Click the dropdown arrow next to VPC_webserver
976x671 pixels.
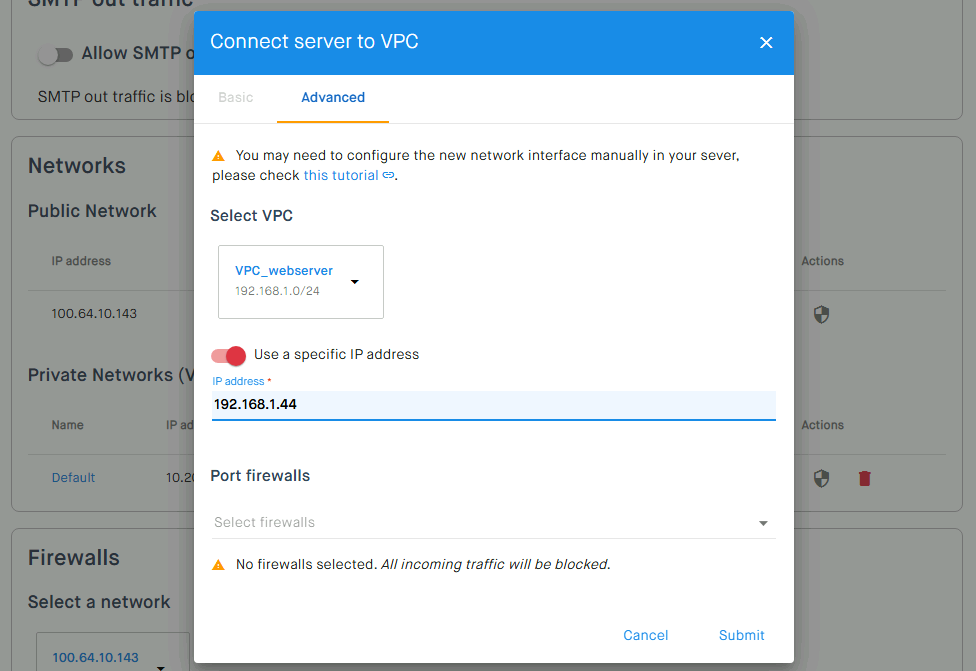[355, 282]
